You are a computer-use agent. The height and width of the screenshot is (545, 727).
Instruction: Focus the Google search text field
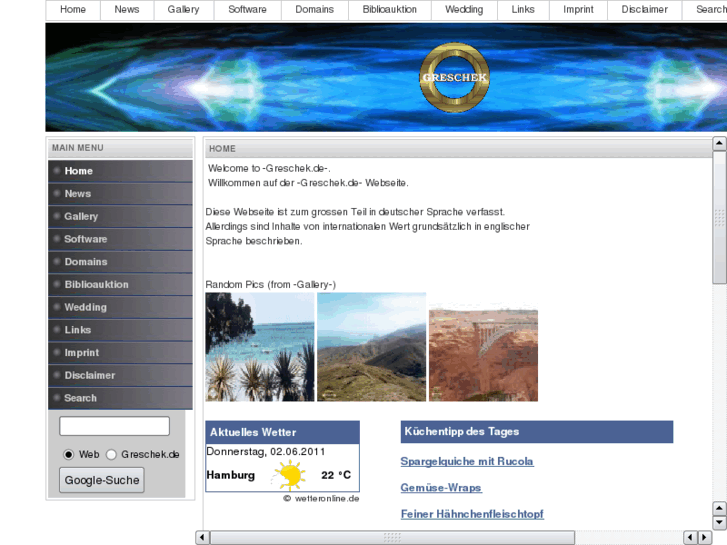click(x=115, y=426)
